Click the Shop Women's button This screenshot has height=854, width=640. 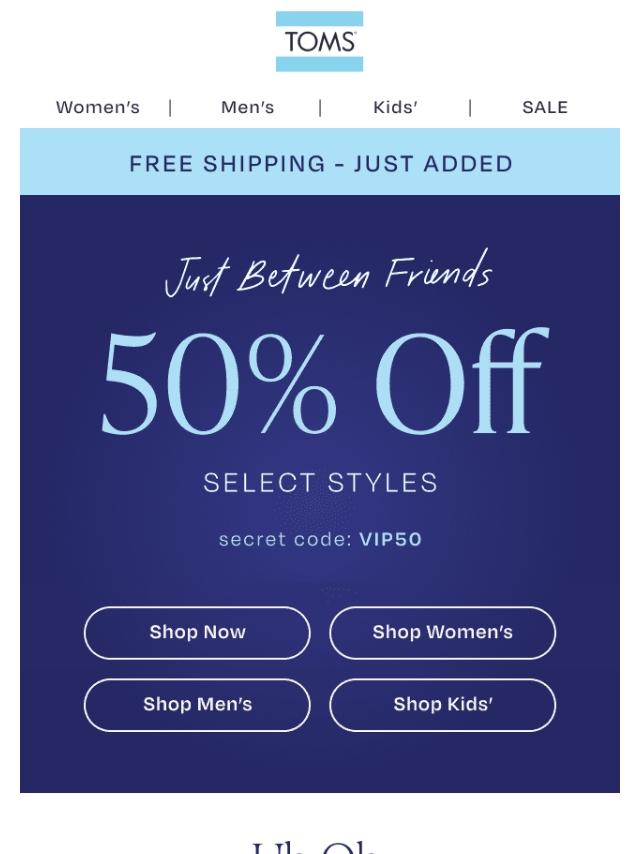442,632
